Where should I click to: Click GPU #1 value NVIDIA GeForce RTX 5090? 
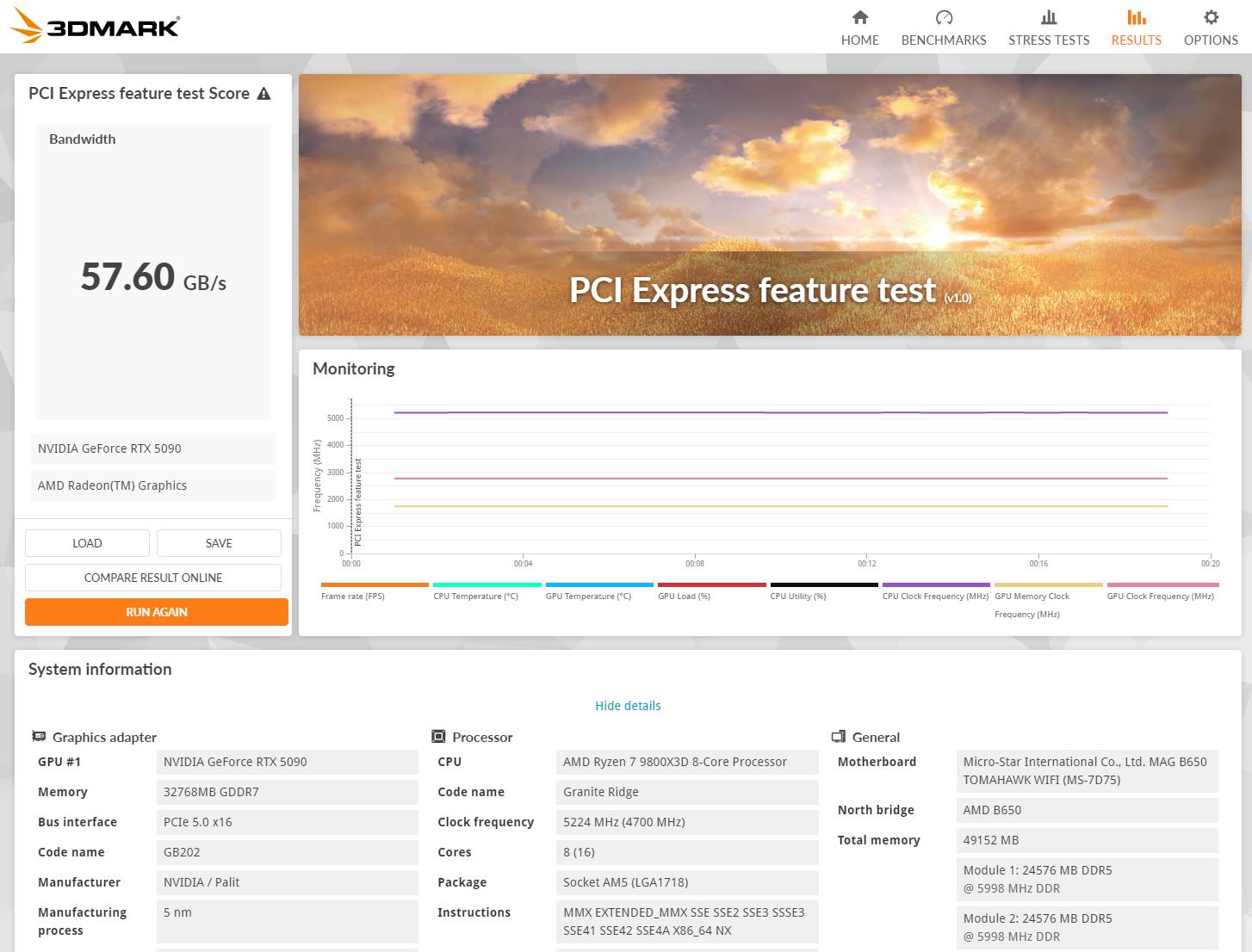coord(288,762)
